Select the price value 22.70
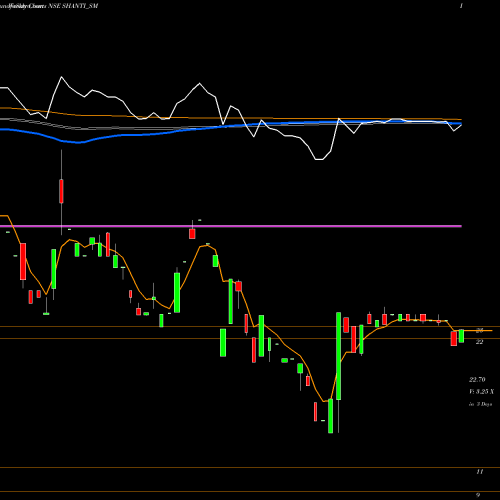The height and width of the screenshot is (500, 500). (x=477, y=380)
